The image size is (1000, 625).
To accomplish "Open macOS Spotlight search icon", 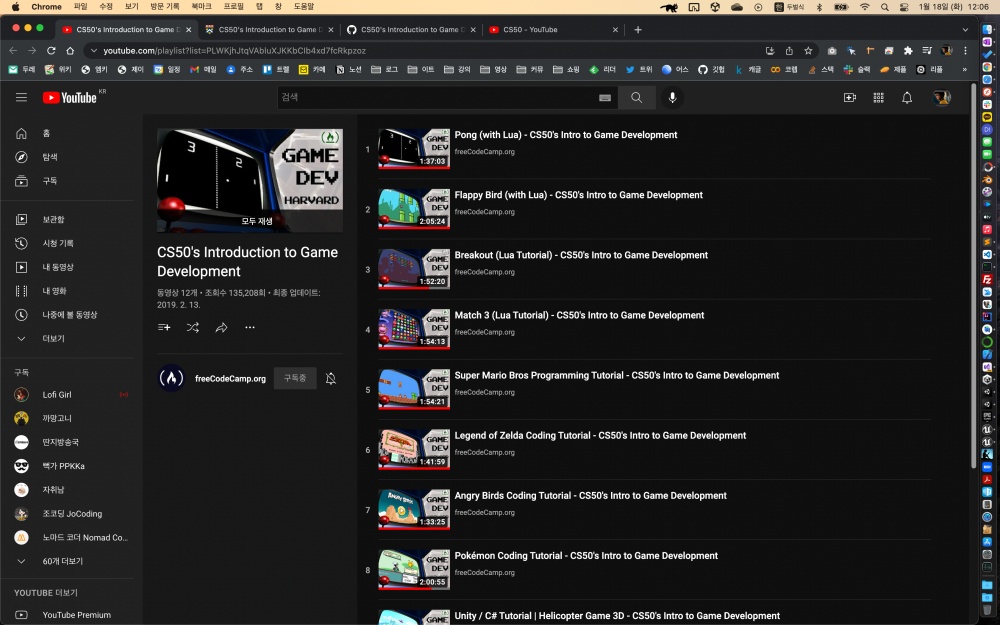I will pyautogui.click(x=885, y=6).
